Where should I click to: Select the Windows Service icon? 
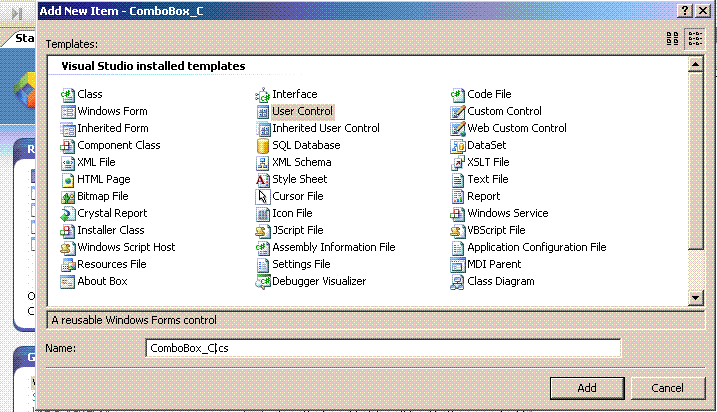[457, 214]
